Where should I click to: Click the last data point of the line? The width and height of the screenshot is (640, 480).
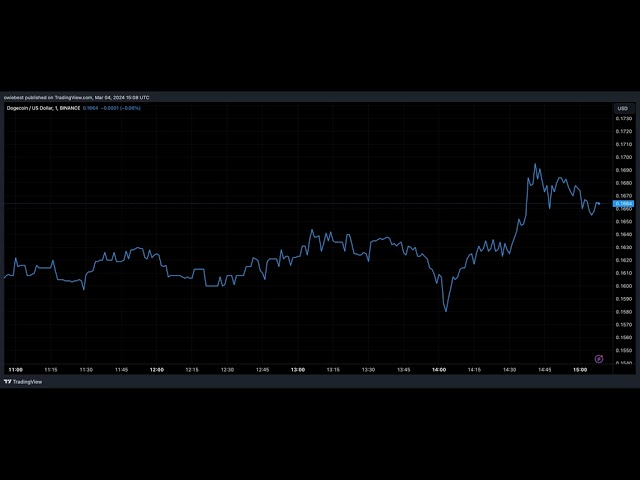599,203
